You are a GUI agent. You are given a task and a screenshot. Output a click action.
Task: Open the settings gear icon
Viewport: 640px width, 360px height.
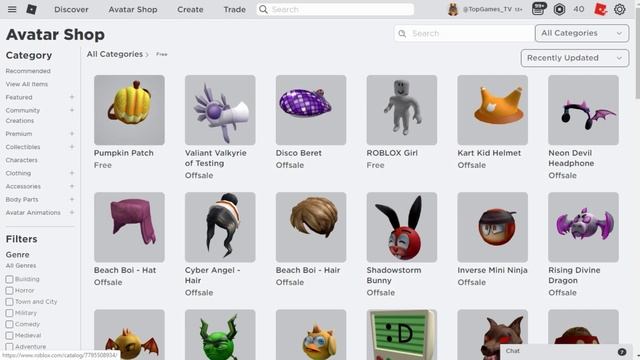pyautogui.click(x=620, y=9)
